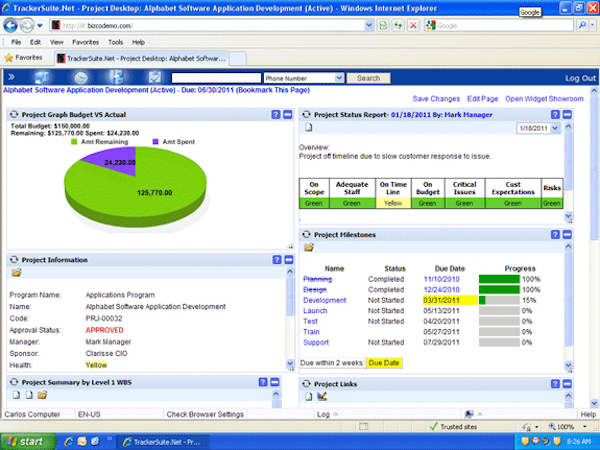Open the View menu

[57, 42]
